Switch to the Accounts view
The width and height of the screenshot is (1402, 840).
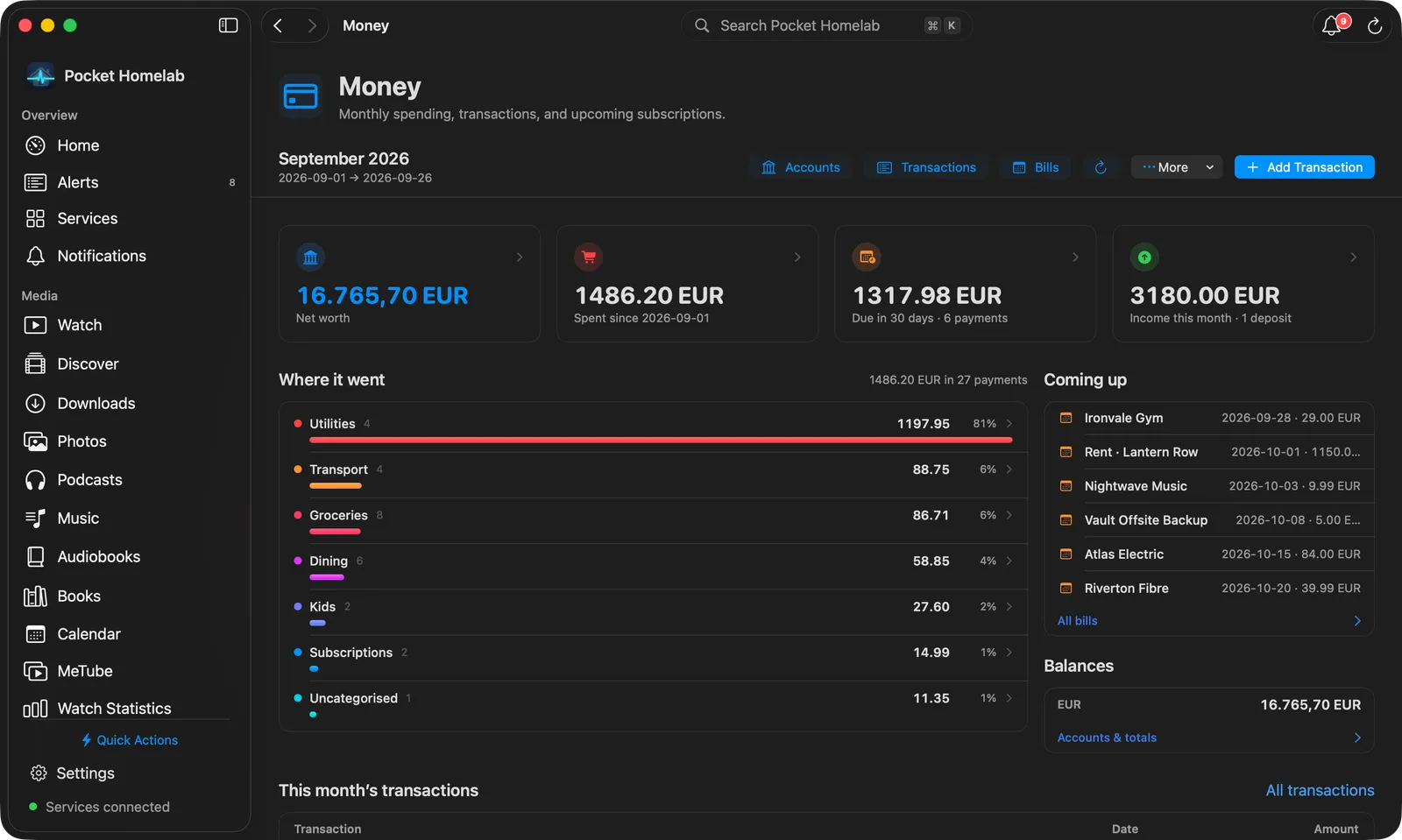pyautogui.click(x=801, y=167)
